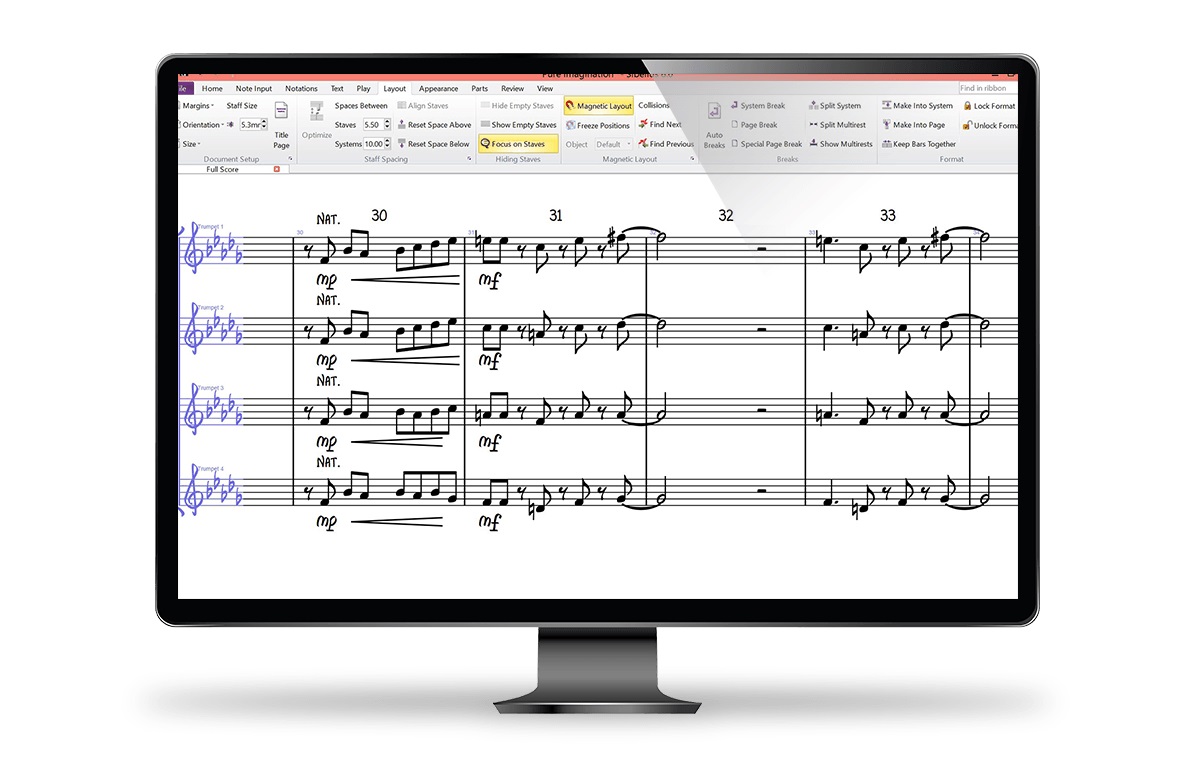Insert a Title Page
The width and height of the screenshot is (1196, 759).
[x=281, y=125]
